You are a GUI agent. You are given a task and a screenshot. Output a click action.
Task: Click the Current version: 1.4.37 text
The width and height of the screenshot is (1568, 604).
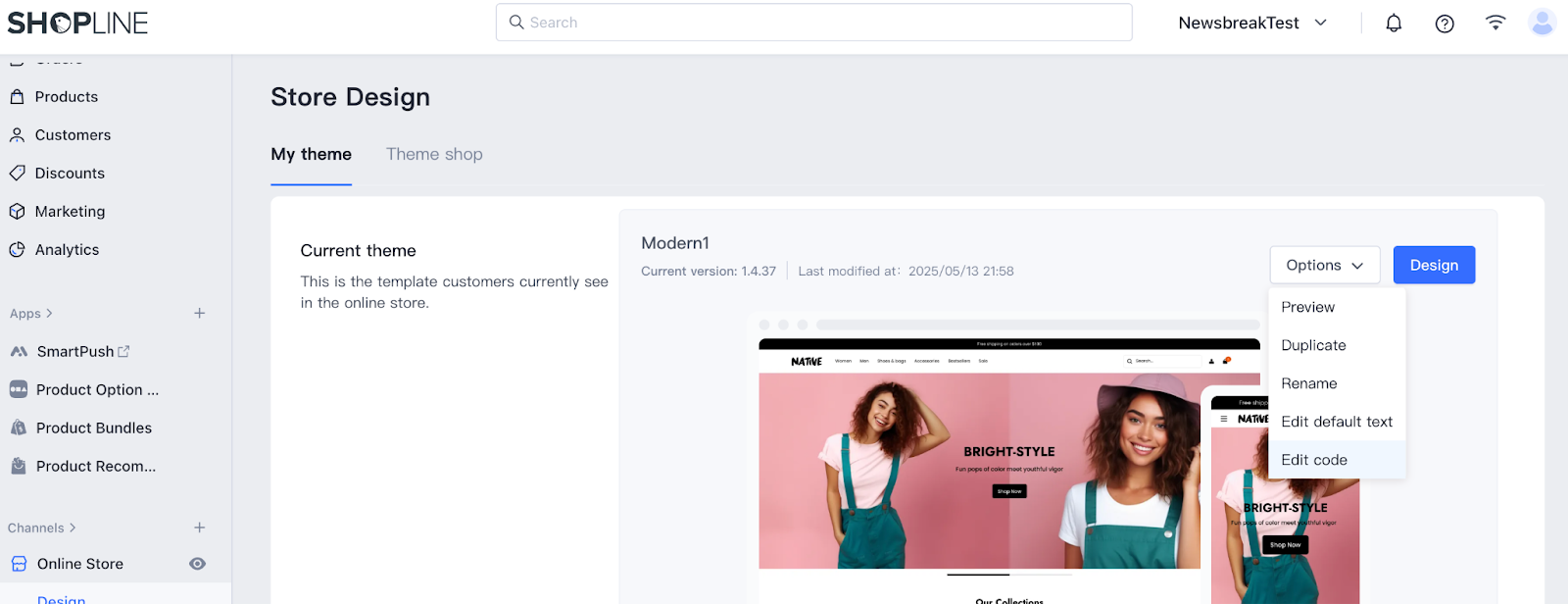pyautogui.click(x=709, y=271)
